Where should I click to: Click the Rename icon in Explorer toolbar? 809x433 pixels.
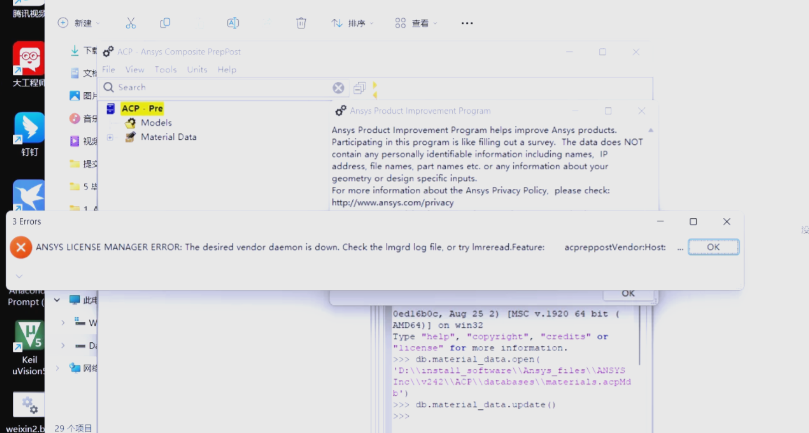(x=233, y=23)
